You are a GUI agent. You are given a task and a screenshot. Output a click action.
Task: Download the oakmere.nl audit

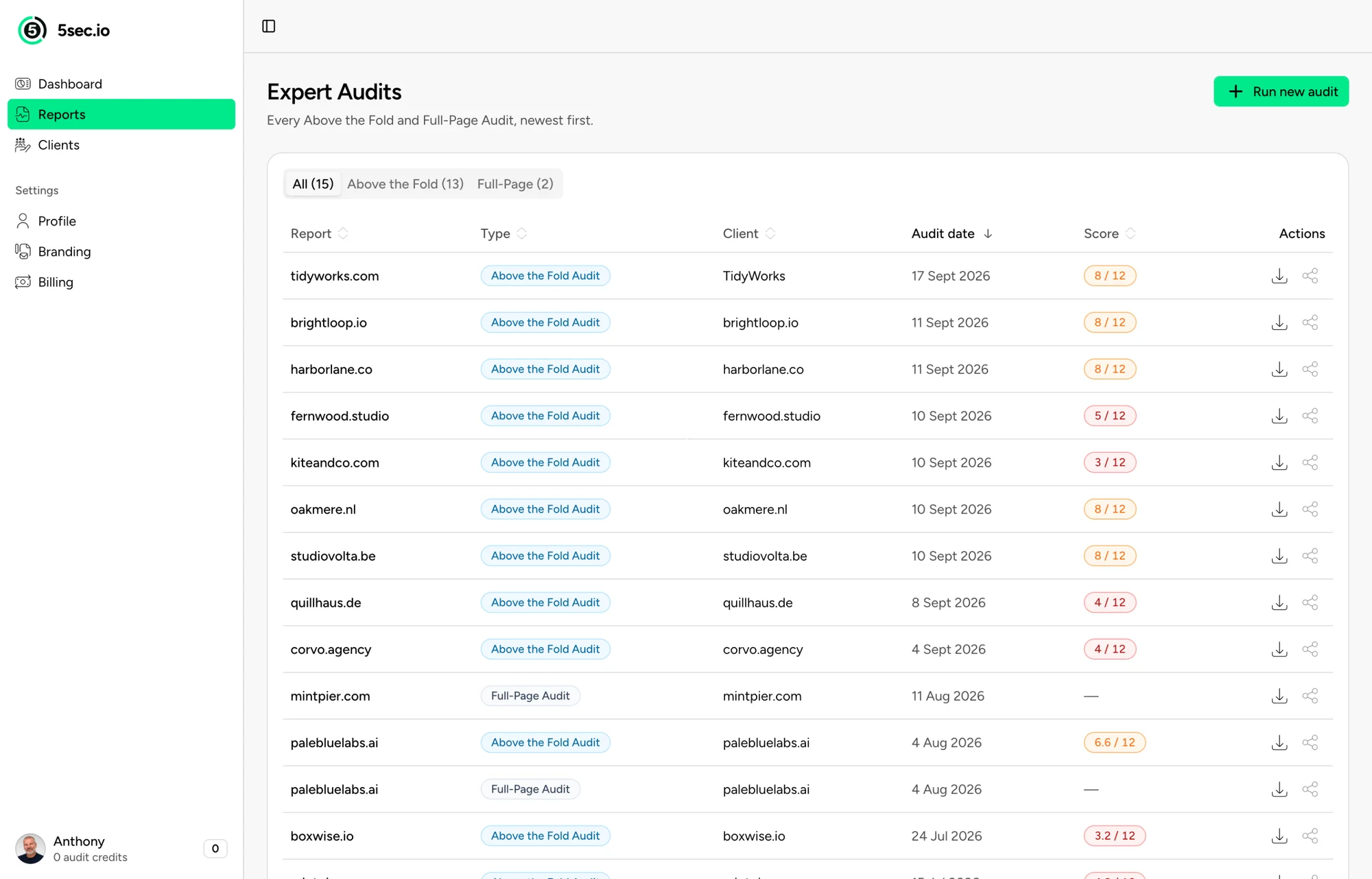(1279, 509)
